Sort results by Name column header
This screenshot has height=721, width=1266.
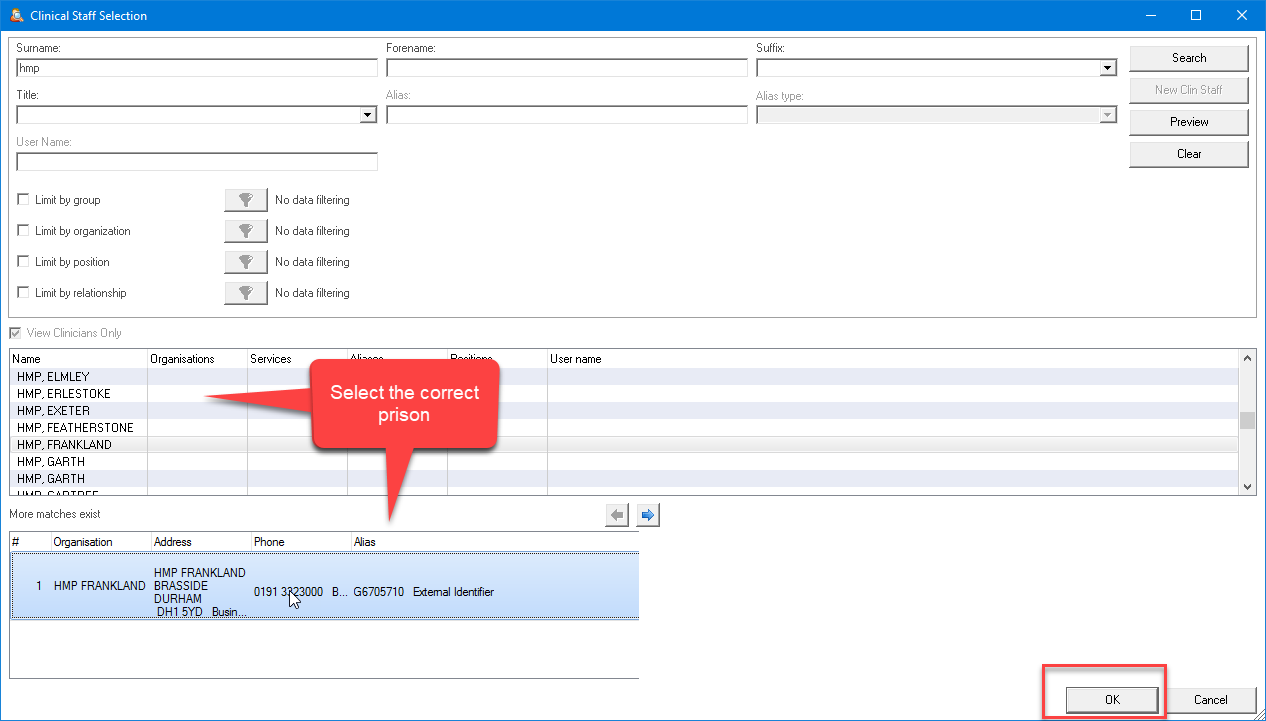tap(79, 359)
